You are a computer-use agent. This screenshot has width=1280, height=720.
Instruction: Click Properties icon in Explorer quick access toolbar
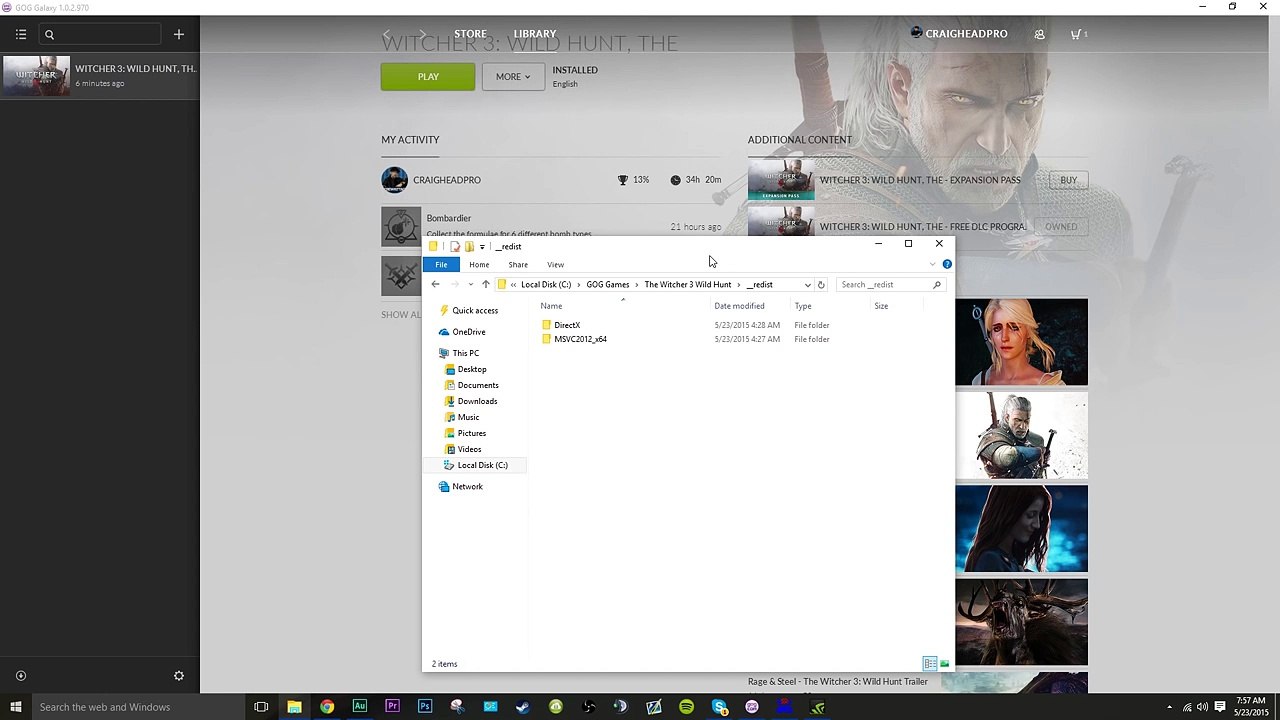pos(455,246)
